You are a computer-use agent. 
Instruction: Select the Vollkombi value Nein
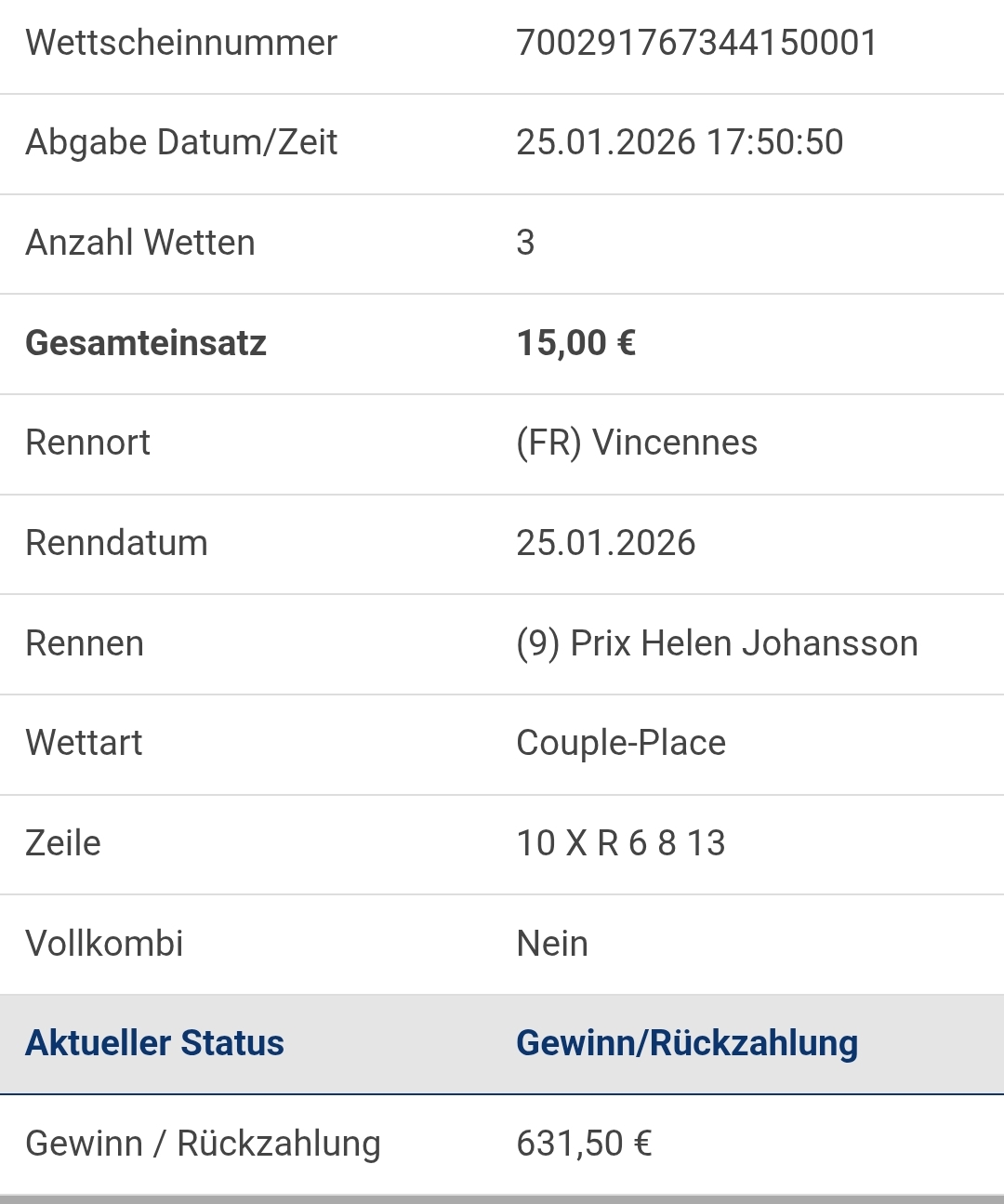pyautogui.click(x=552, y=944)
